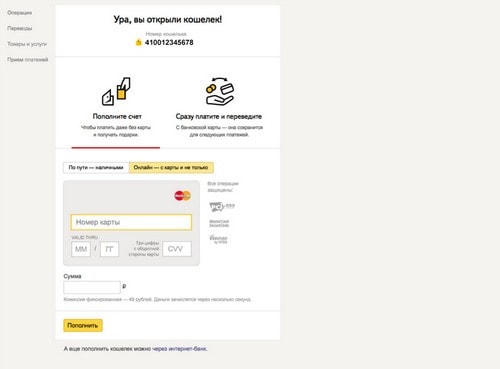500x369 pixels.
Task: Follow the 'через интернет-банк' link
Action: [x=179, y=349]
